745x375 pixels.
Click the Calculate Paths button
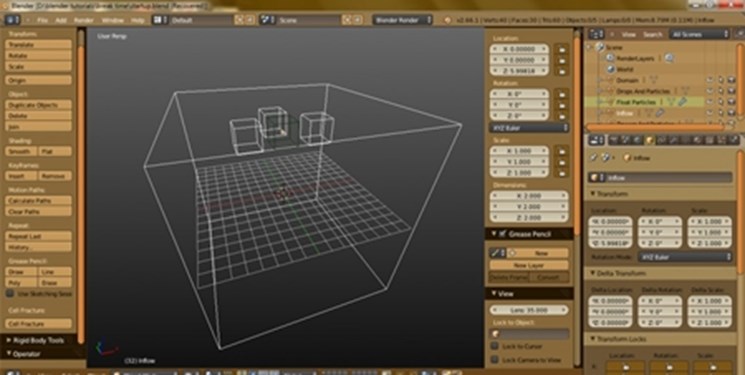38,201
